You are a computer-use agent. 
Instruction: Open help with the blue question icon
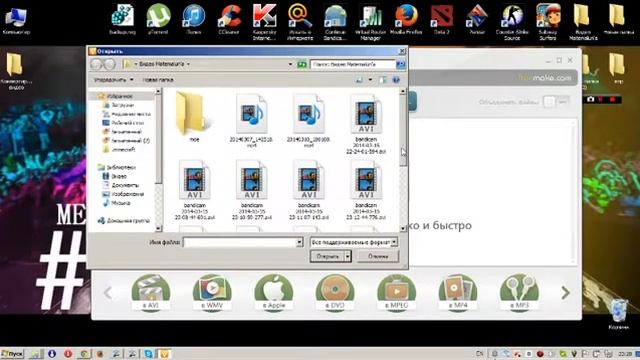396,80
